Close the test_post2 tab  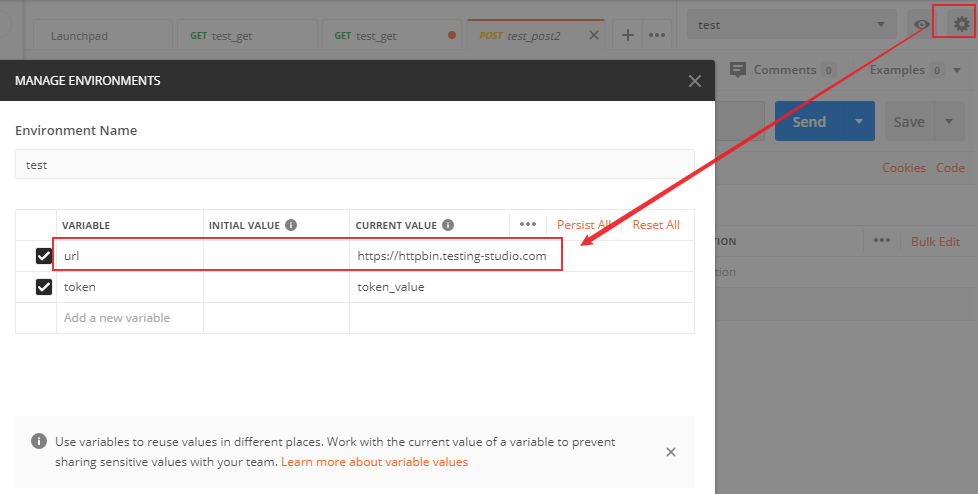tap(594, 36)
